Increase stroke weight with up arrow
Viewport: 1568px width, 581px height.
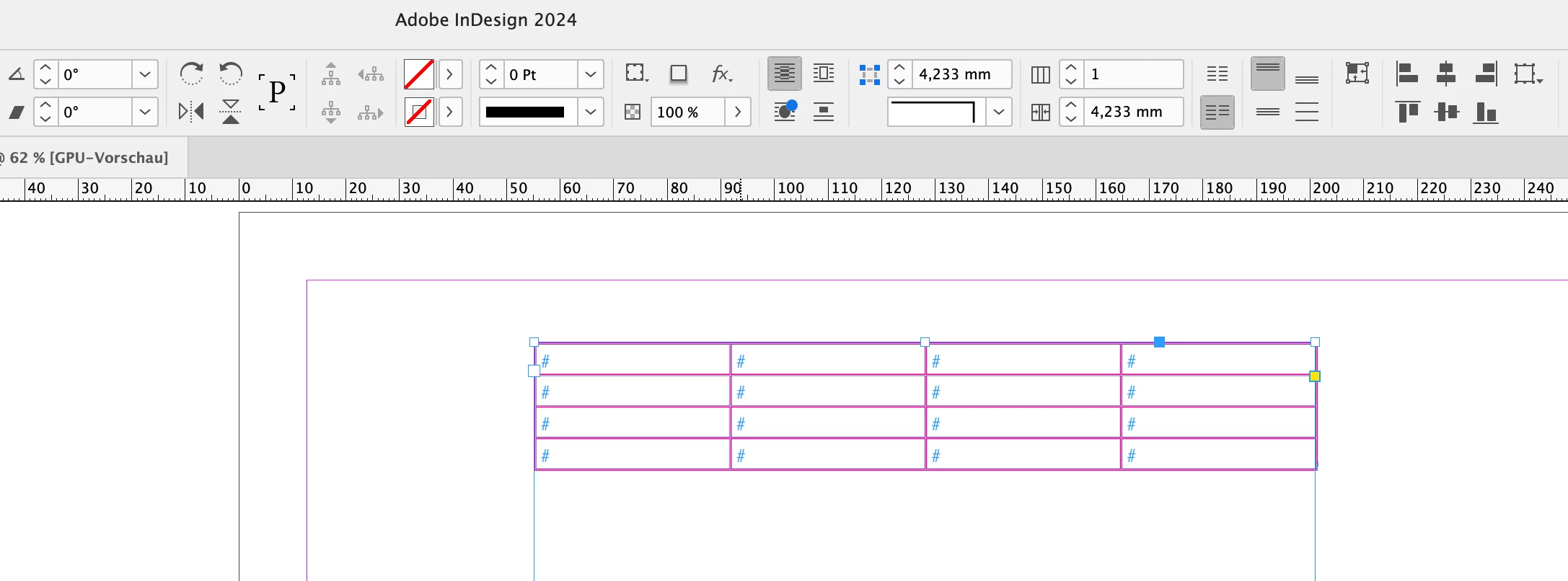(491, 68)
